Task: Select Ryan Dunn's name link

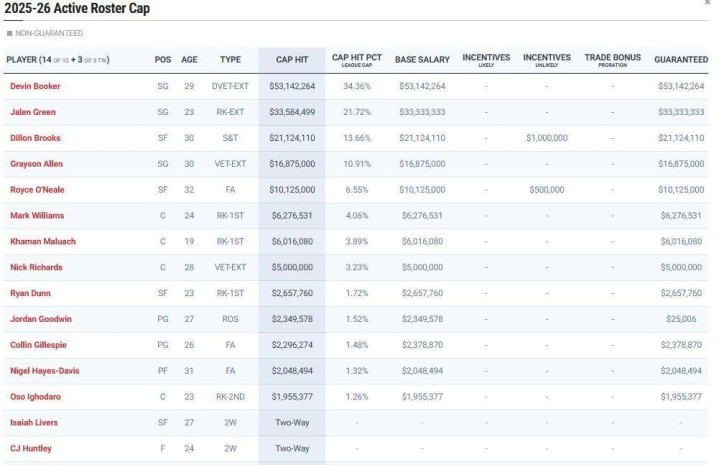Action: (x=30, y=294)
